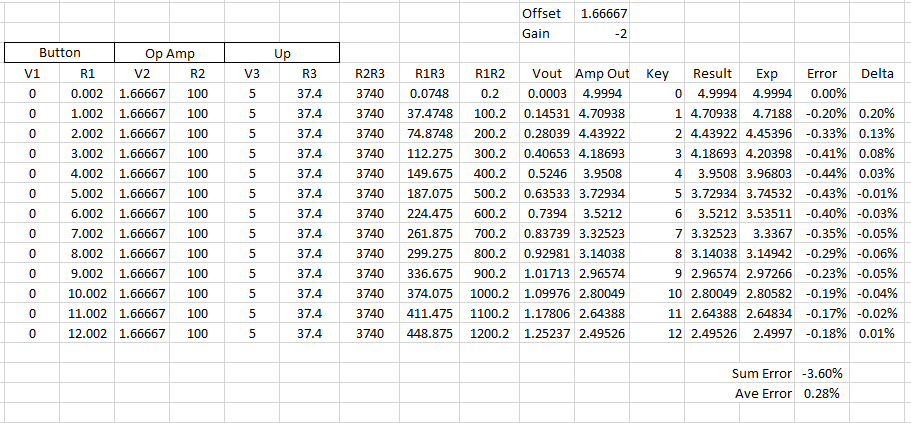Select R1 cell with value 6.002
The image size is (911, 423).
click(x=87, y=214)
